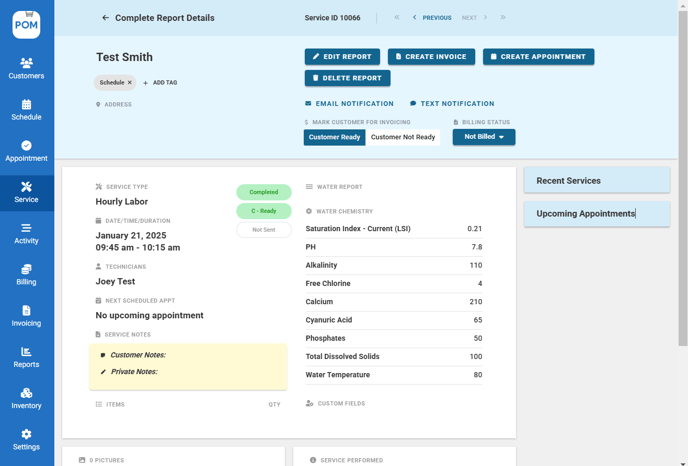
Task: Expand the Recent Services panel
Action: tap(596, 181)
